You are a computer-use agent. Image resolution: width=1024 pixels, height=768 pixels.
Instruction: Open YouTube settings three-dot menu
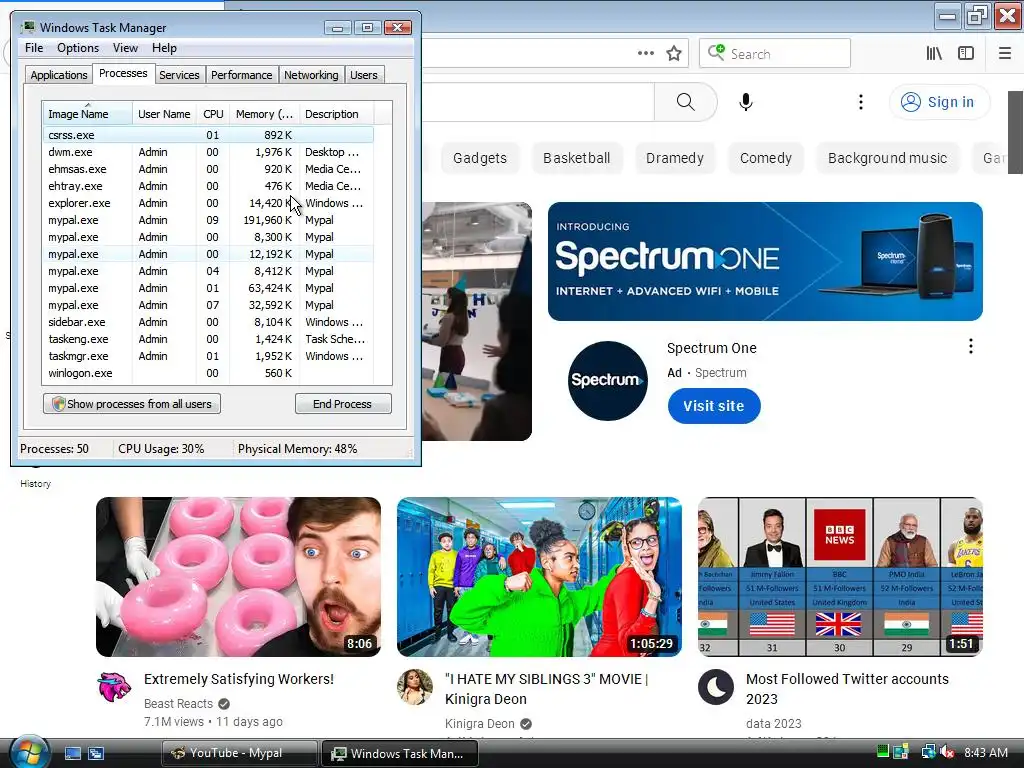(861, 102)
